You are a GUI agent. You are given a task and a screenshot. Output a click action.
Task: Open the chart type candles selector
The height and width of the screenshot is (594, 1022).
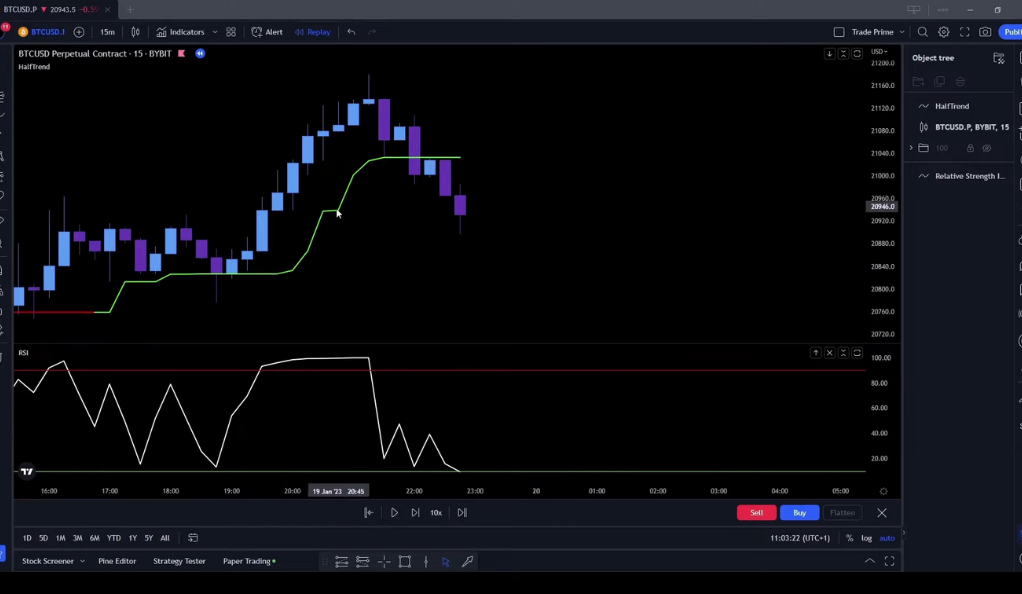tap(136, 32)
